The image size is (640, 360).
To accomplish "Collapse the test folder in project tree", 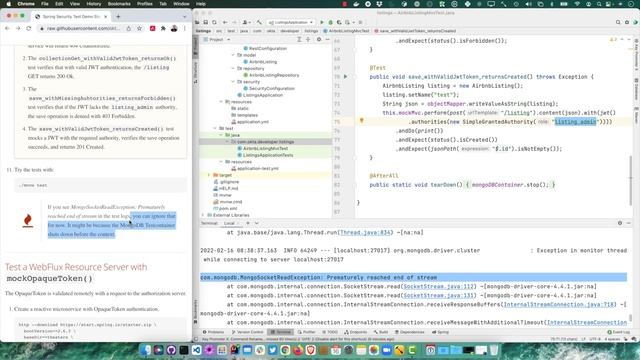I will pos(215,128).
